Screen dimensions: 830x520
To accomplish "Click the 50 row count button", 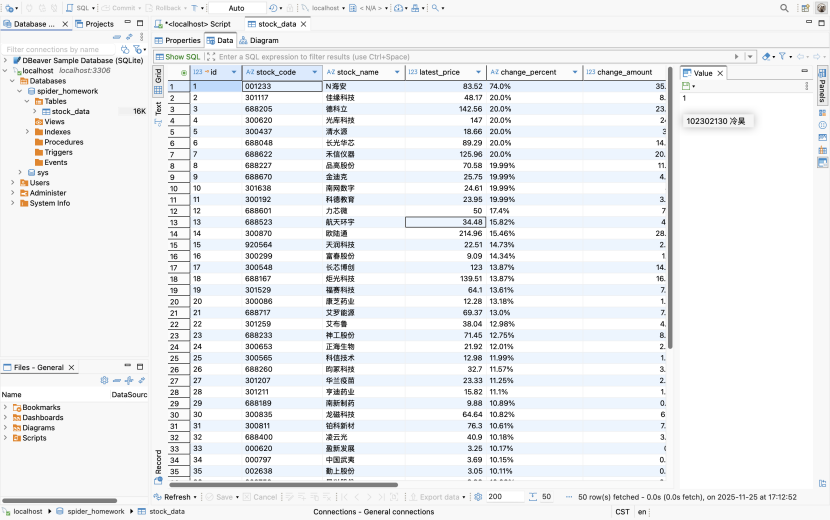I will pyautogui.click(x=546, y=497).
